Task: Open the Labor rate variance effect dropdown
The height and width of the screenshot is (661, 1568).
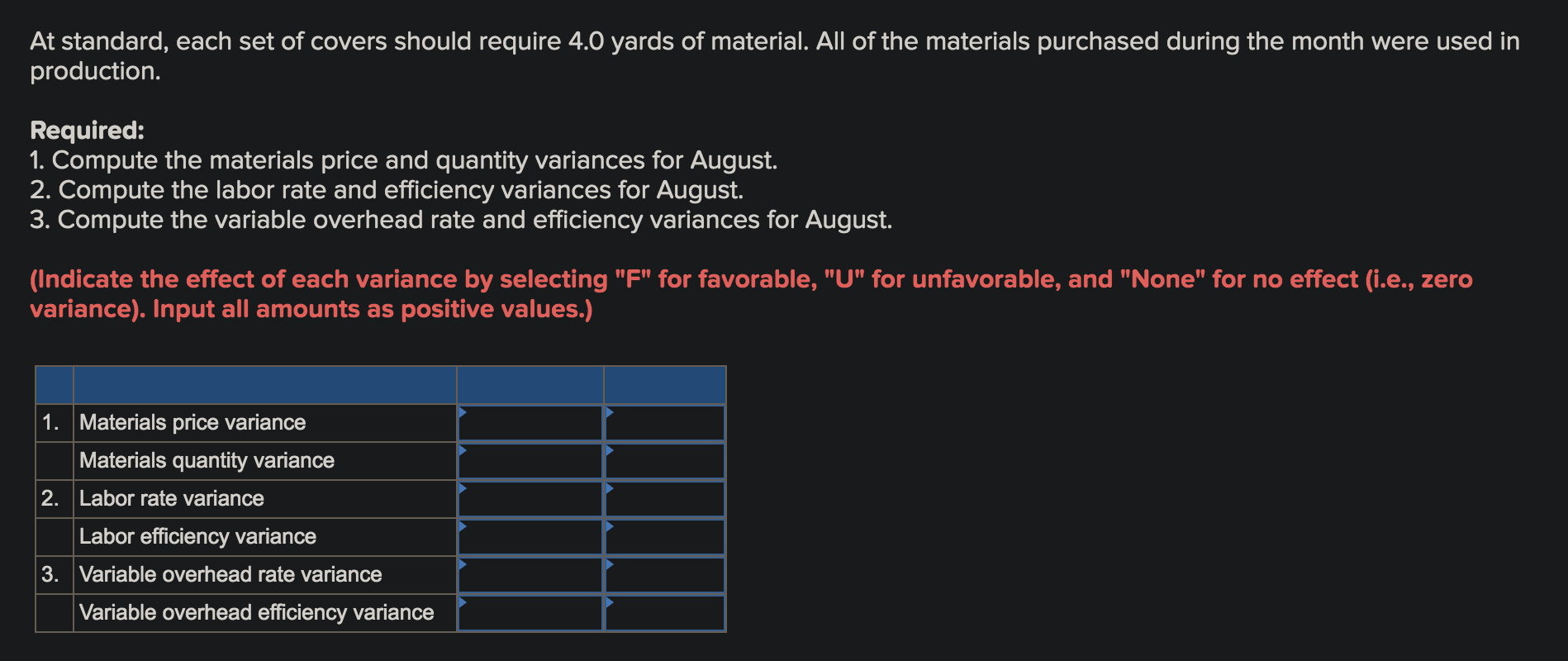Action: pyautogui.click(x=665, y=498)
